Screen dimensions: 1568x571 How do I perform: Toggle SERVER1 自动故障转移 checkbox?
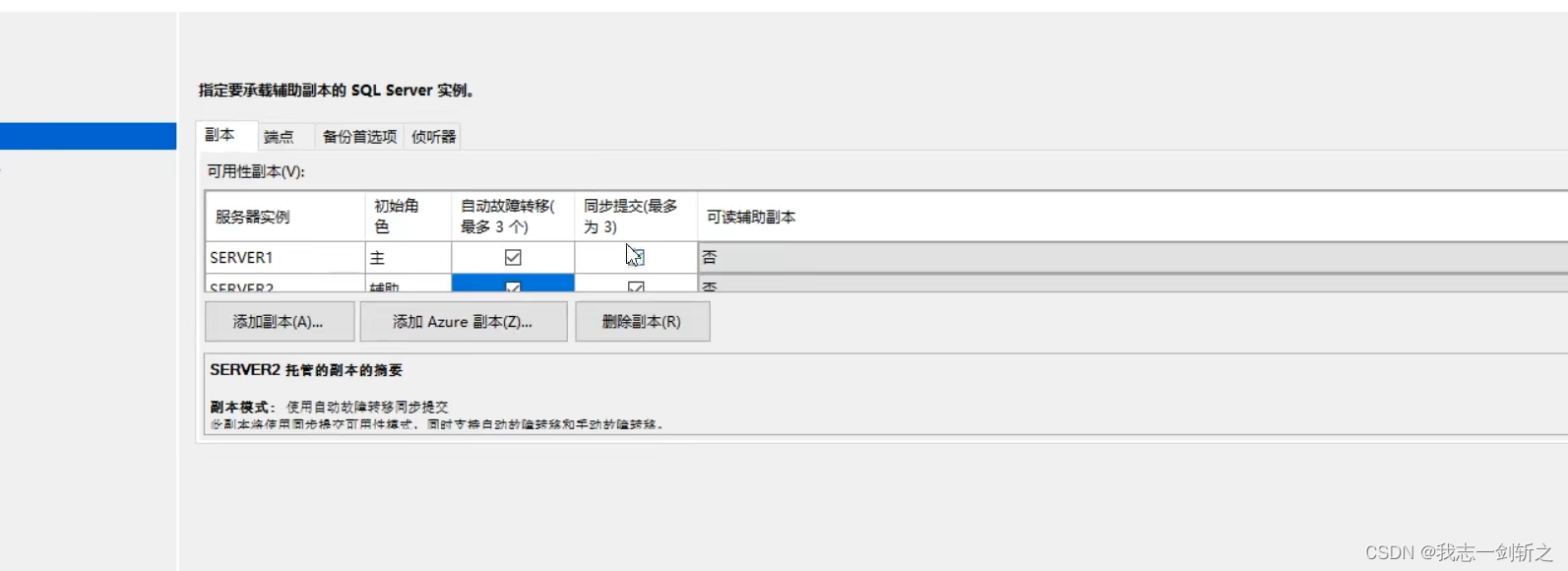click(513, 257)
